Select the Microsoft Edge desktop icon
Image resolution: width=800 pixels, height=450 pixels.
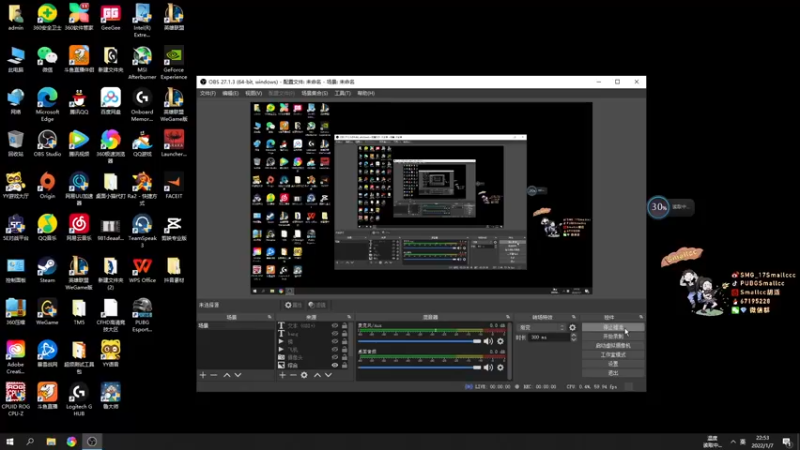pos(47,105)
